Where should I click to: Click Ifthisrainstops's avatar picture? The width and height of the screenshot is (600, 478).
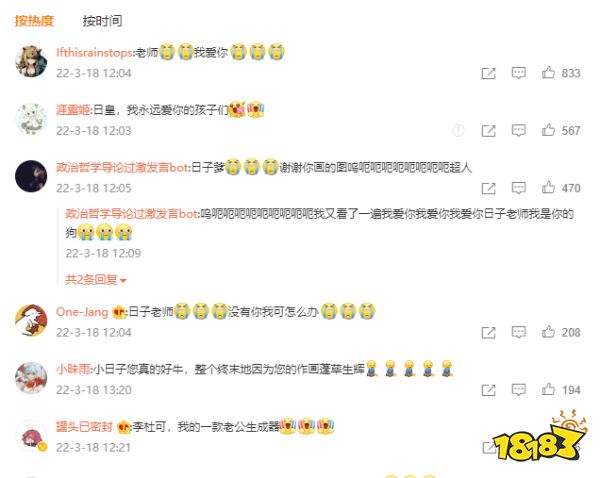(31, 61)
